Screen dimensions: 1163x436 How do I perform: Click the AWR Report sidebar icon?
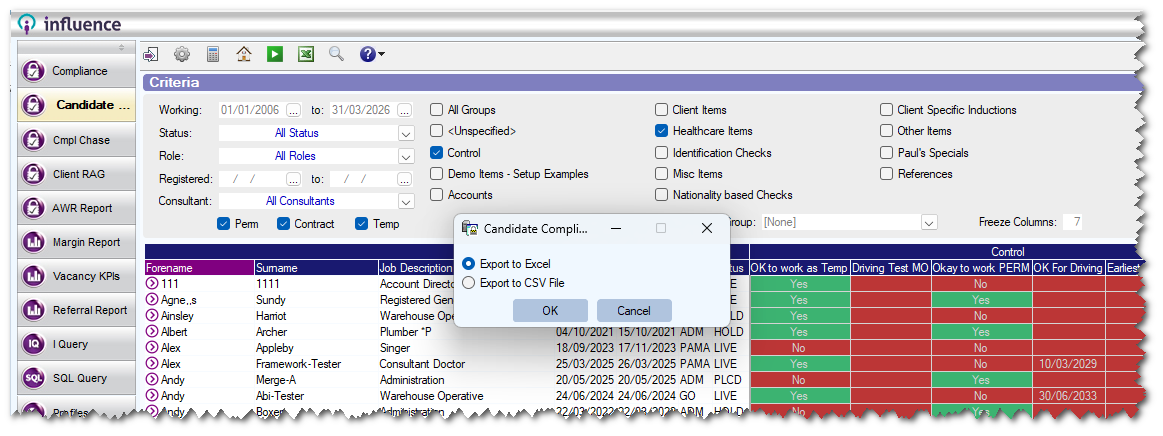(x=33, y=208)
